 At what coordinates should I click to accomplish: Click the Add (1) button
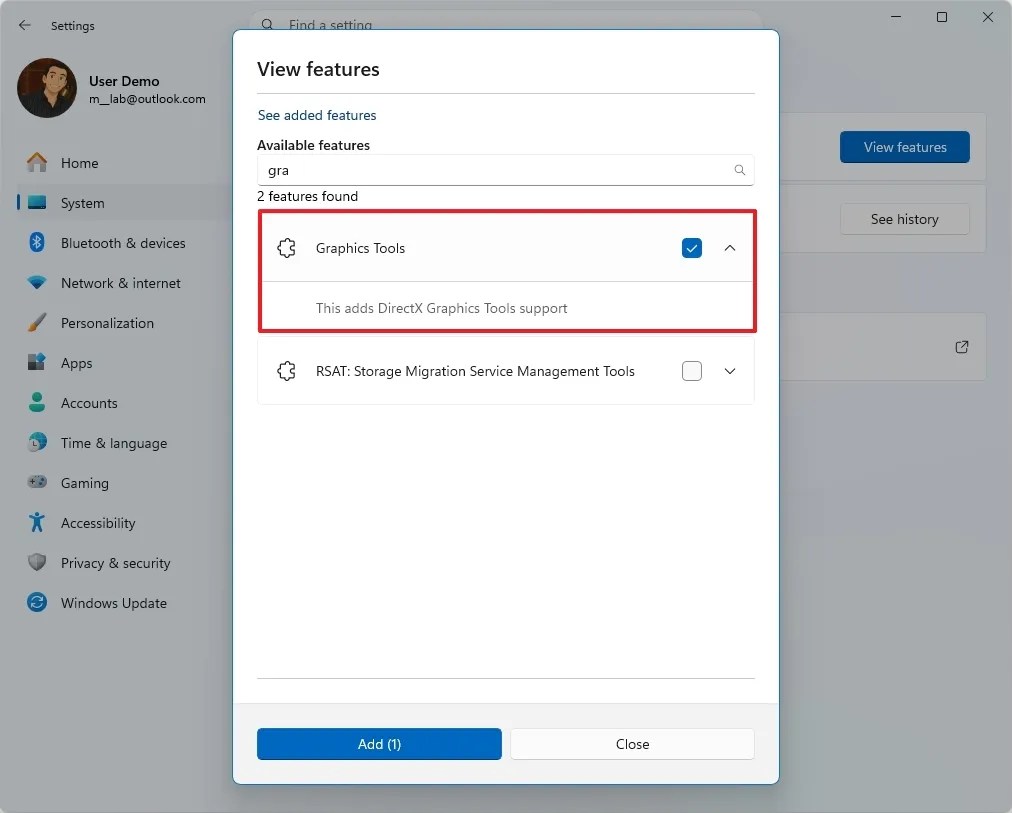pos(379,744)
